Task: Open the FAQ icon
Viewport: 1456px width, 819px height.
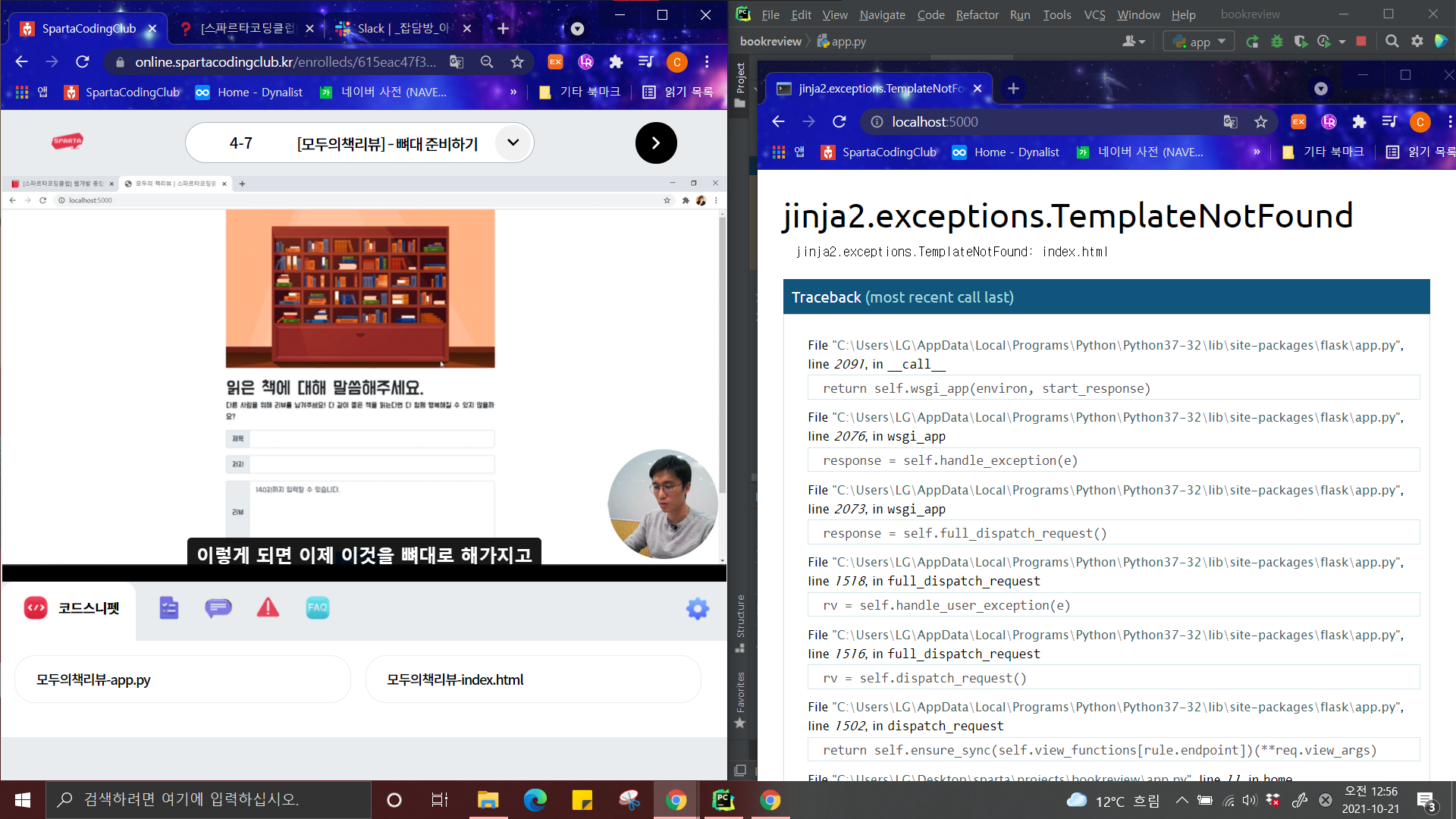Action: click(x=318, y=607)
